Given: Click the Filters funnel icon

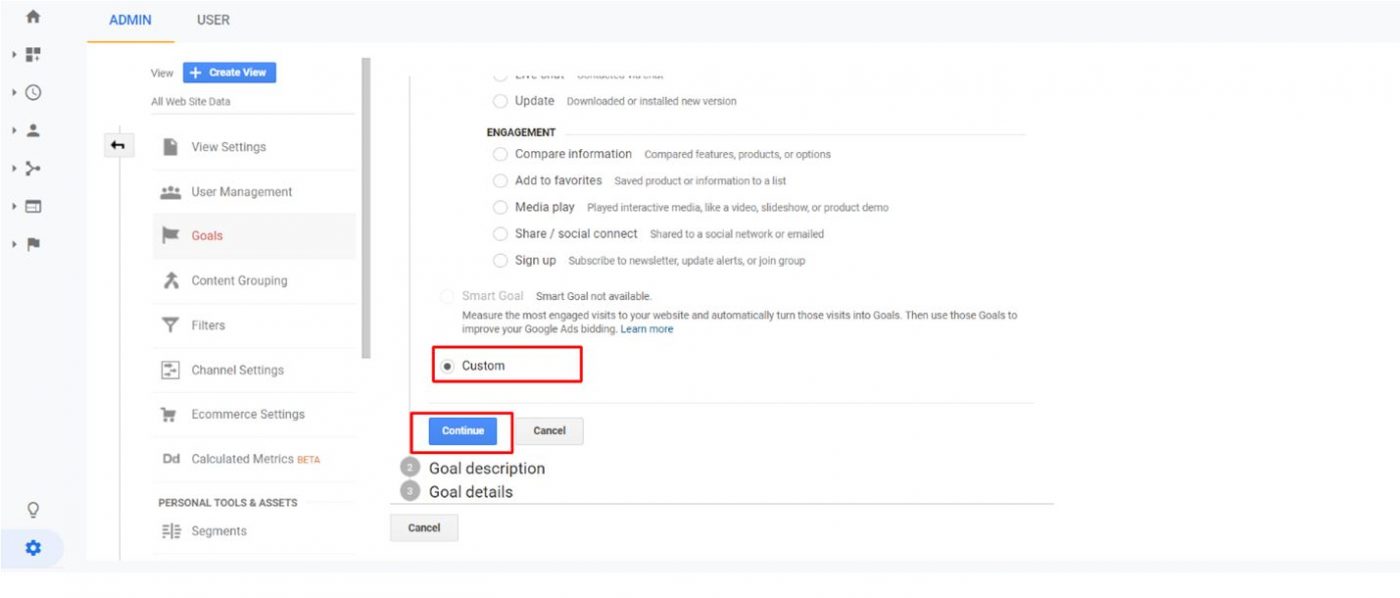Looking at the screenshot, I should tap(169, 325).
